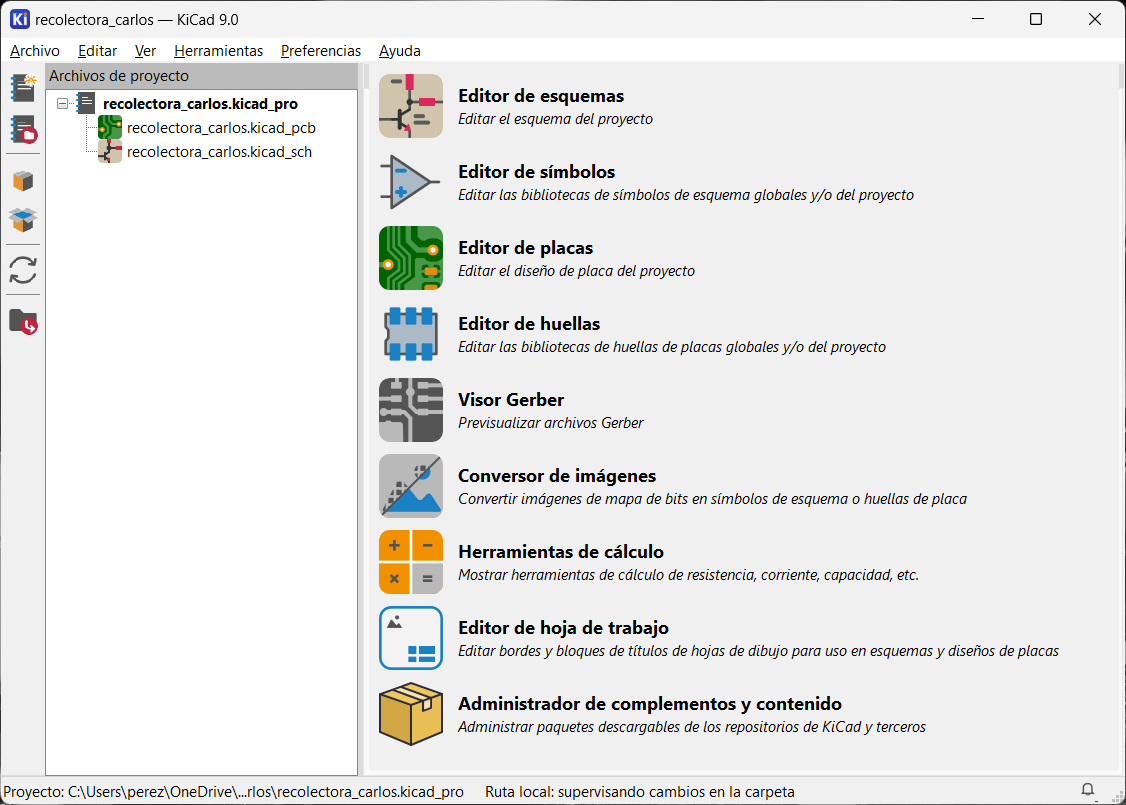Select recolectora_carlos.kicad_sch in project tree
The height and width of the screenshot is (805, 1126).
(219, 152)
